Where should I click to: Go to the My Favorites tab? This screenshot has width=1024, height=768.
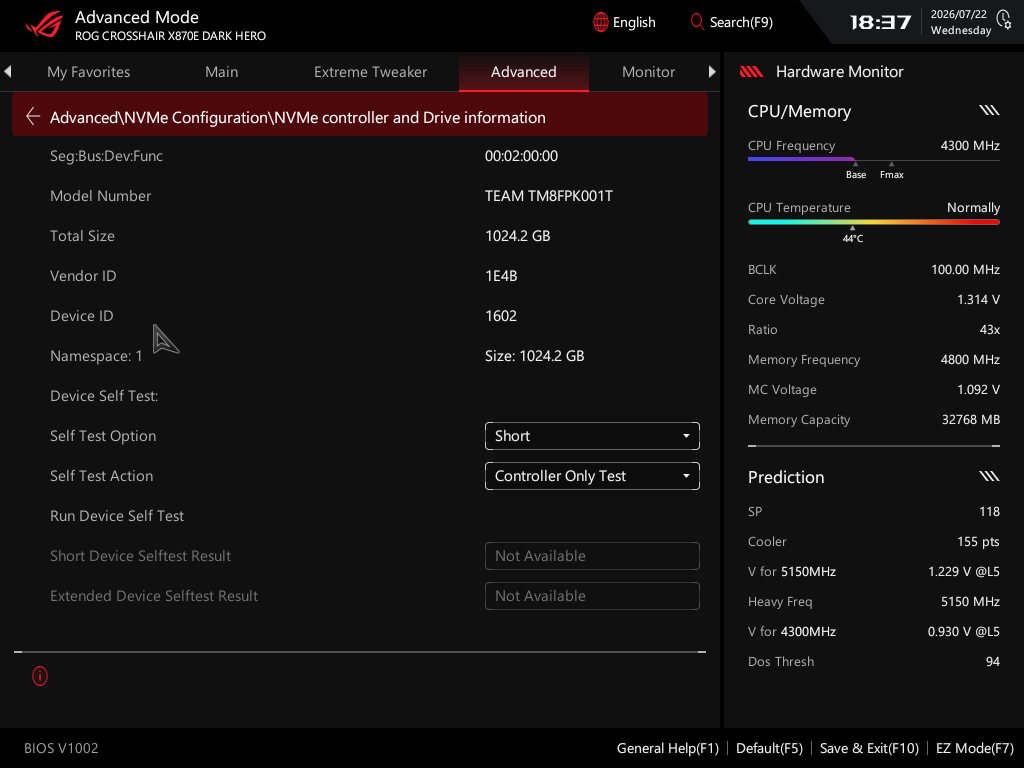click(89, 72)
